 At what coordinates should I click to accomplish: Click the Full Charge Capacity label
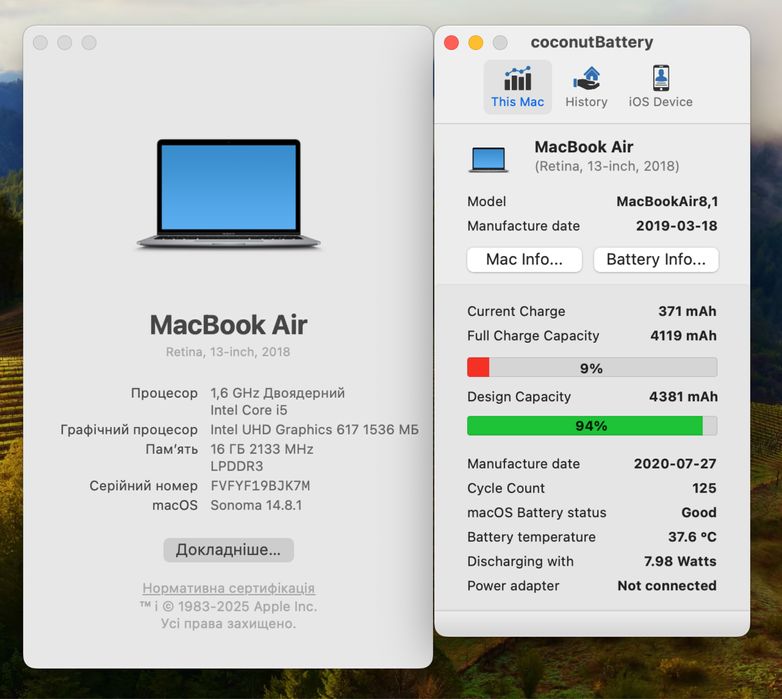pos(533,336)
